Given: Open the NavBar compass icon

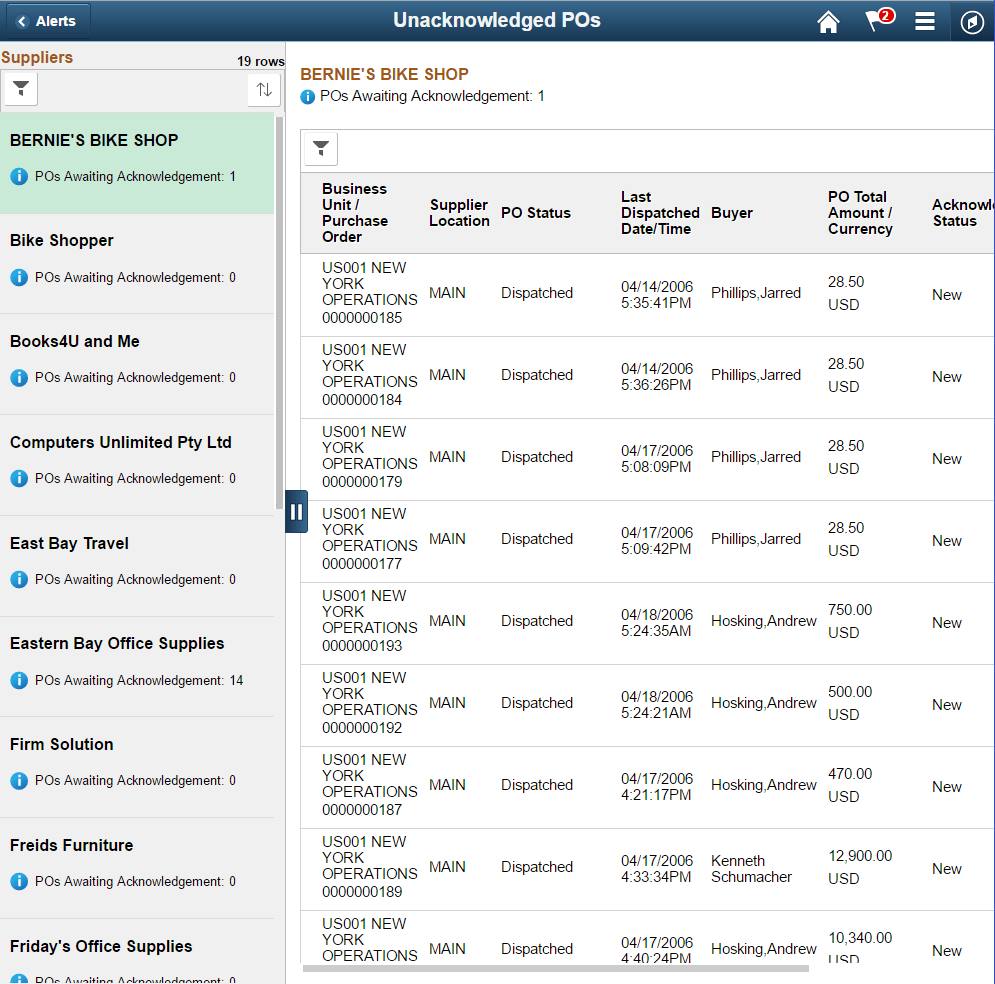Looking at the screenshot, I should (972, 22).
